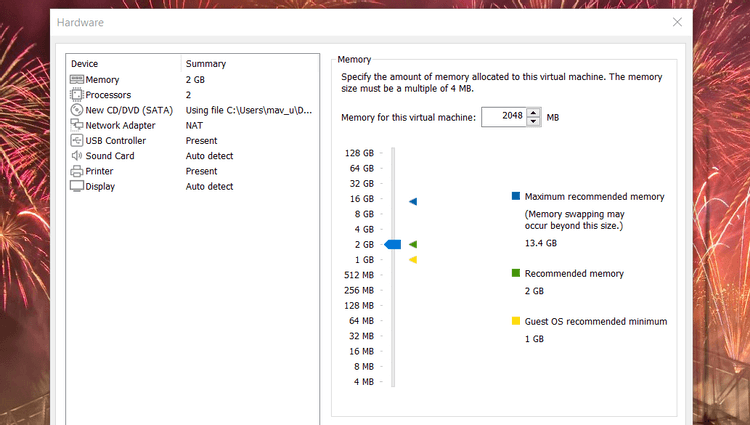Screen dimensions: 750x425
Task: Click the 8 GB slider scale label
Action: (364, 214)
